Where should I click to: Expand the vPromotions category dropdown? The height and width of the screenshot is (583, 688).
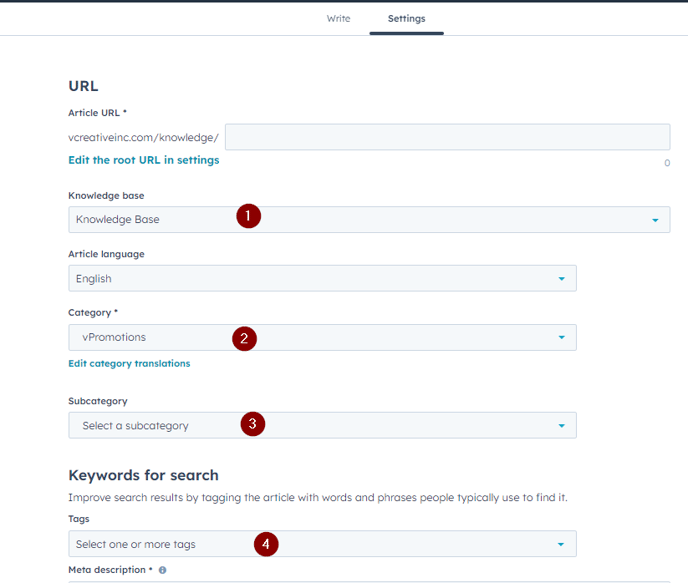(x=322, y=337)
